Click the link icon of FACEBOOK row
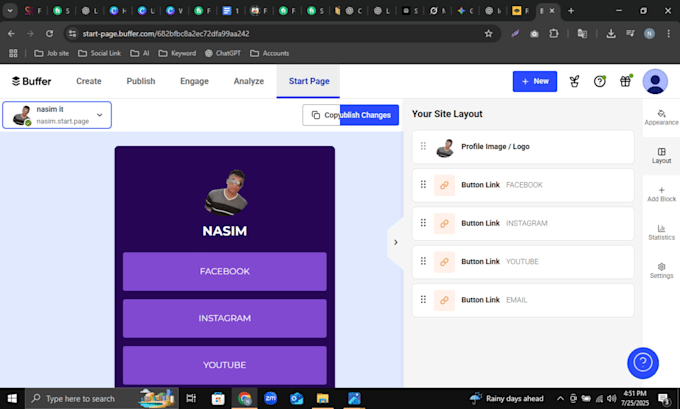680x409 pixels. (x=444, y=185)
